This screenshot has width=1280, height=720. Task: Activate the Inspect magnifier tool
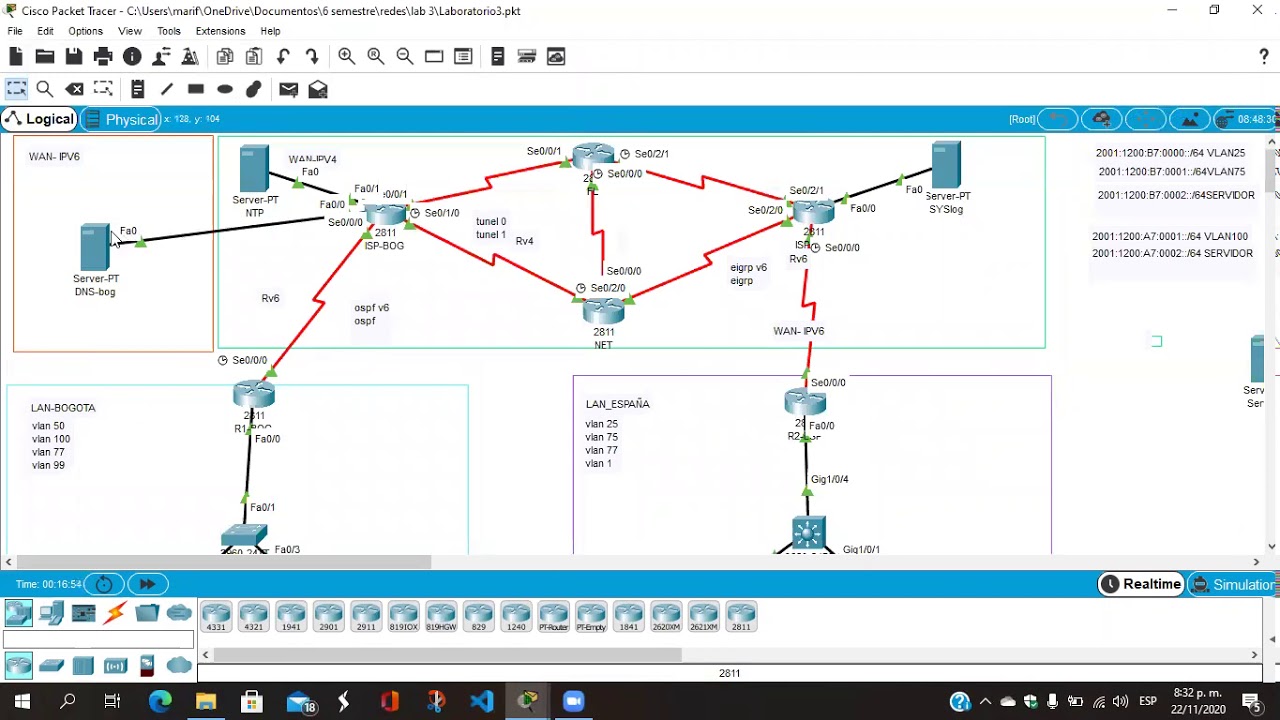click(45, 89)
